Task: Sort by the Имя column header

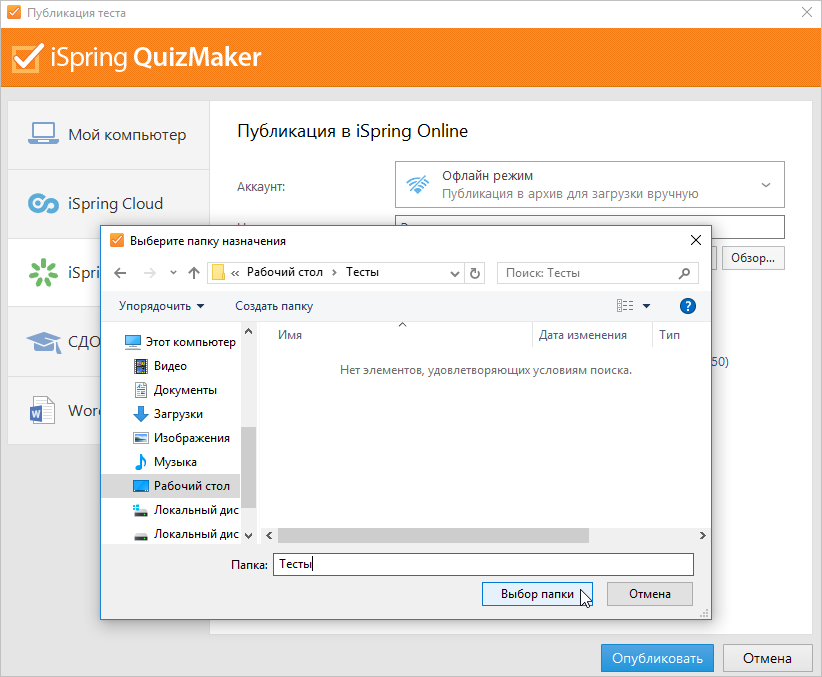Action: coord(290,335)
